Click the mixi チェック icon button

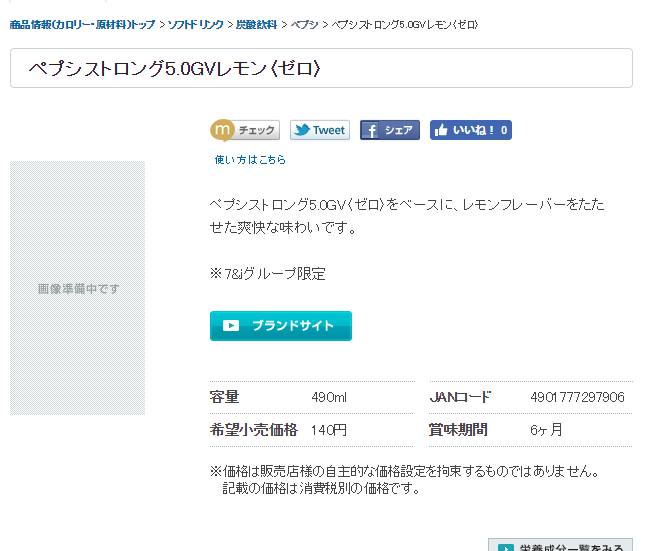(x=244, y=130)
